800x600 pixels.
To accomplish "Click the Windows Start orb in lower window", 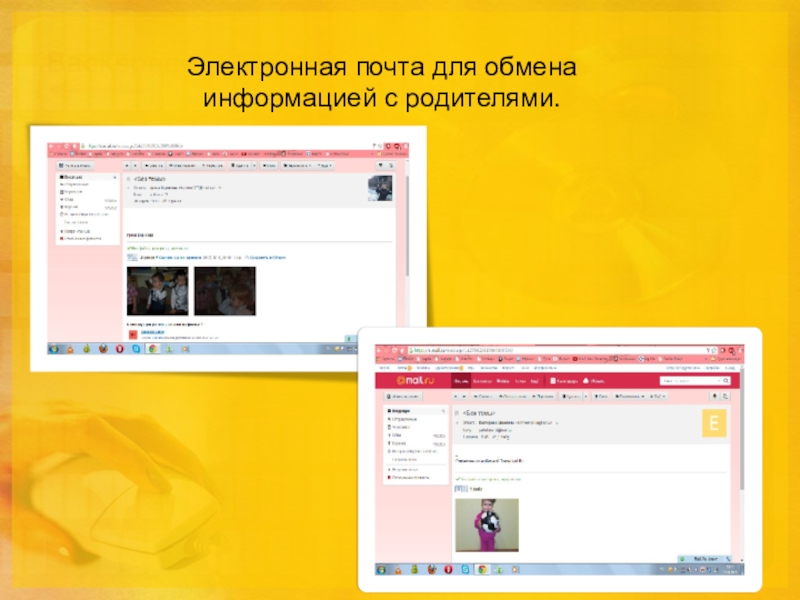I will point(380,568).
